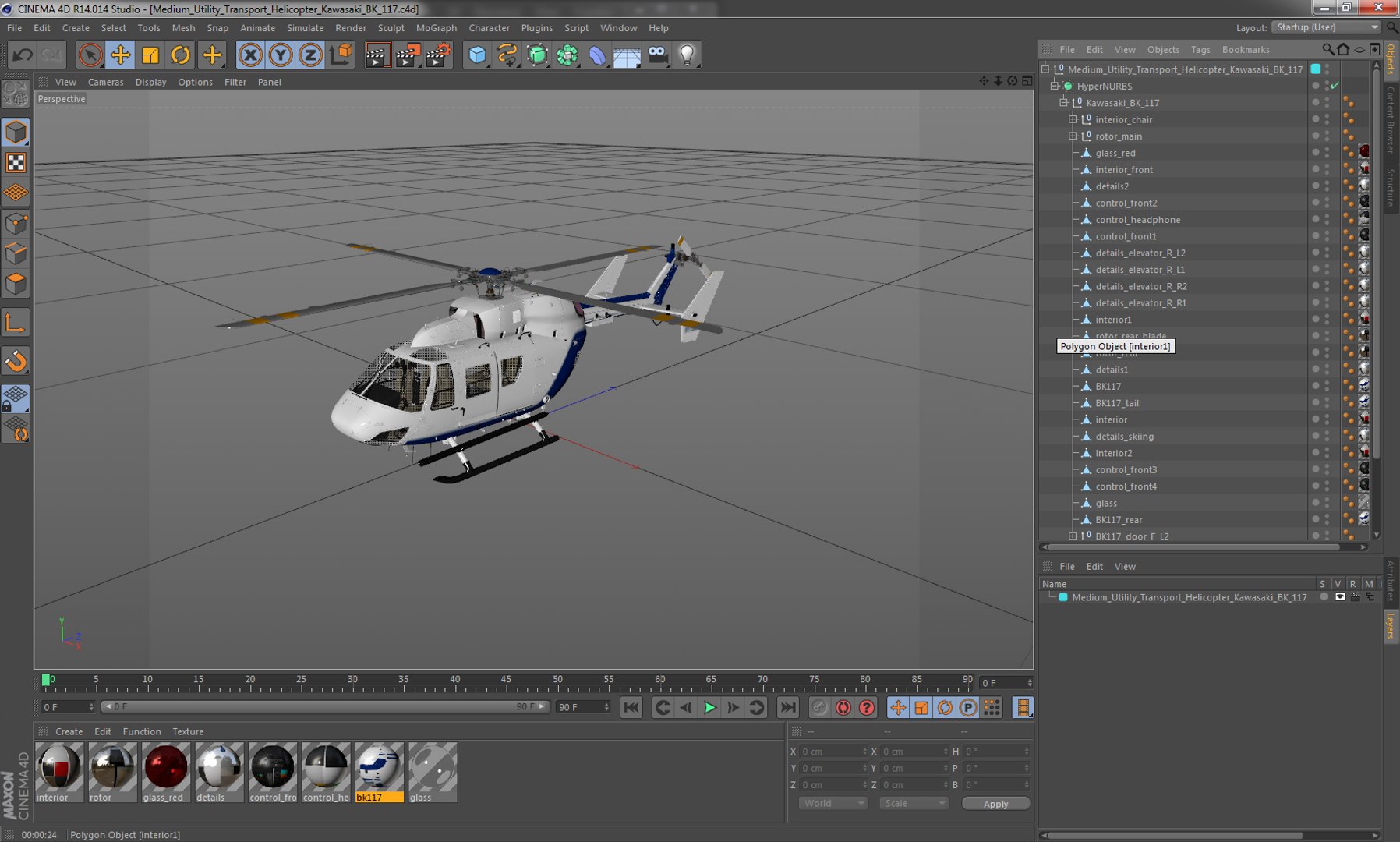1400x842 pixels.
Task: Toggle X axis lock
Action: pos(250,55)
